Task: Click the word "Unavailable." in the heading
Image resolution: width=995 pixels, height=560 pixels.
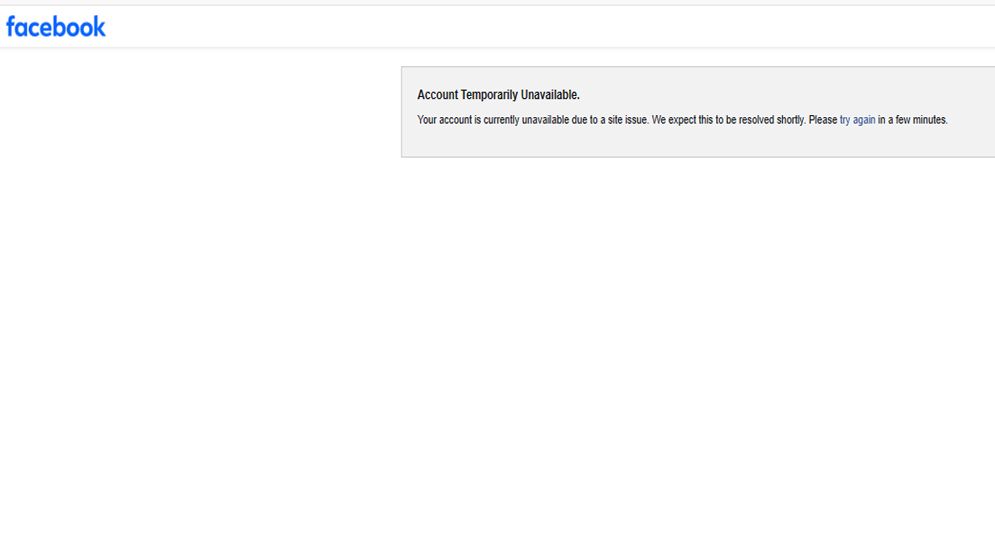Action: click(x=550, y=95)
